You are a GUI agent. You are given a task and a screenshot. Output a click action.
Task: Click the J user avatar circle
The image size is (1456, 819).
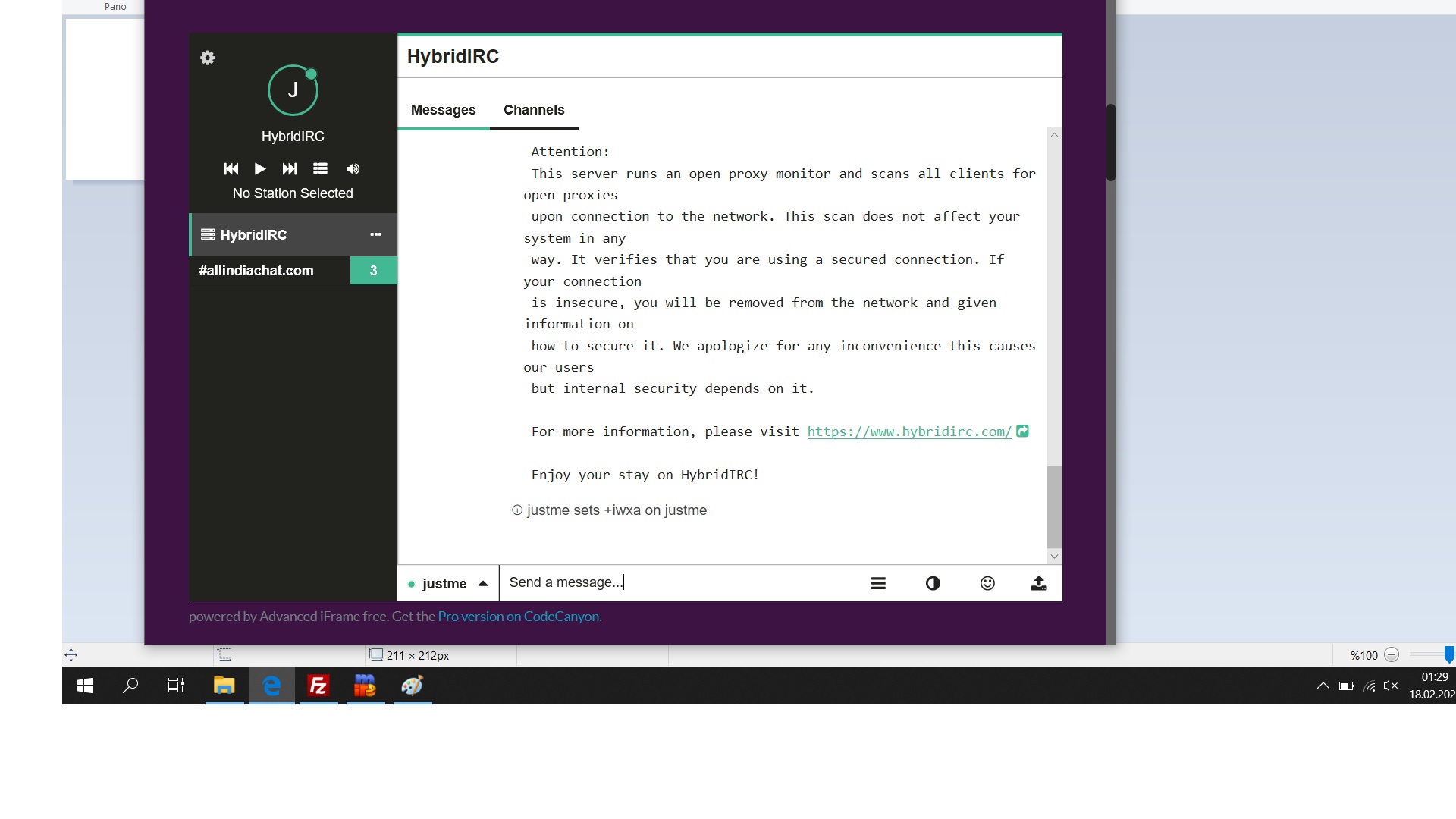click(293, 90)
